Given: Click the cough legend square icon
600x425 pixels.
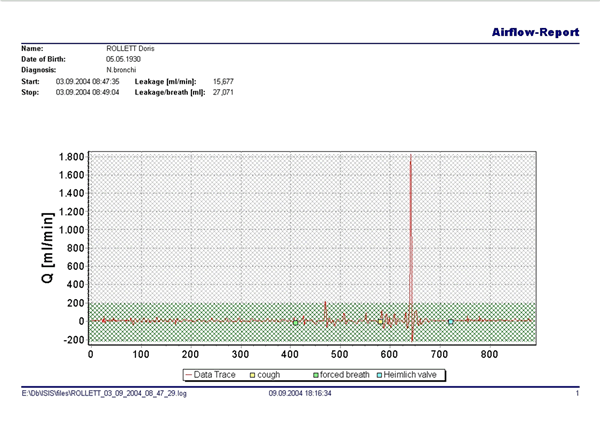Looking at the screenshot, I should tap(251, 375).
